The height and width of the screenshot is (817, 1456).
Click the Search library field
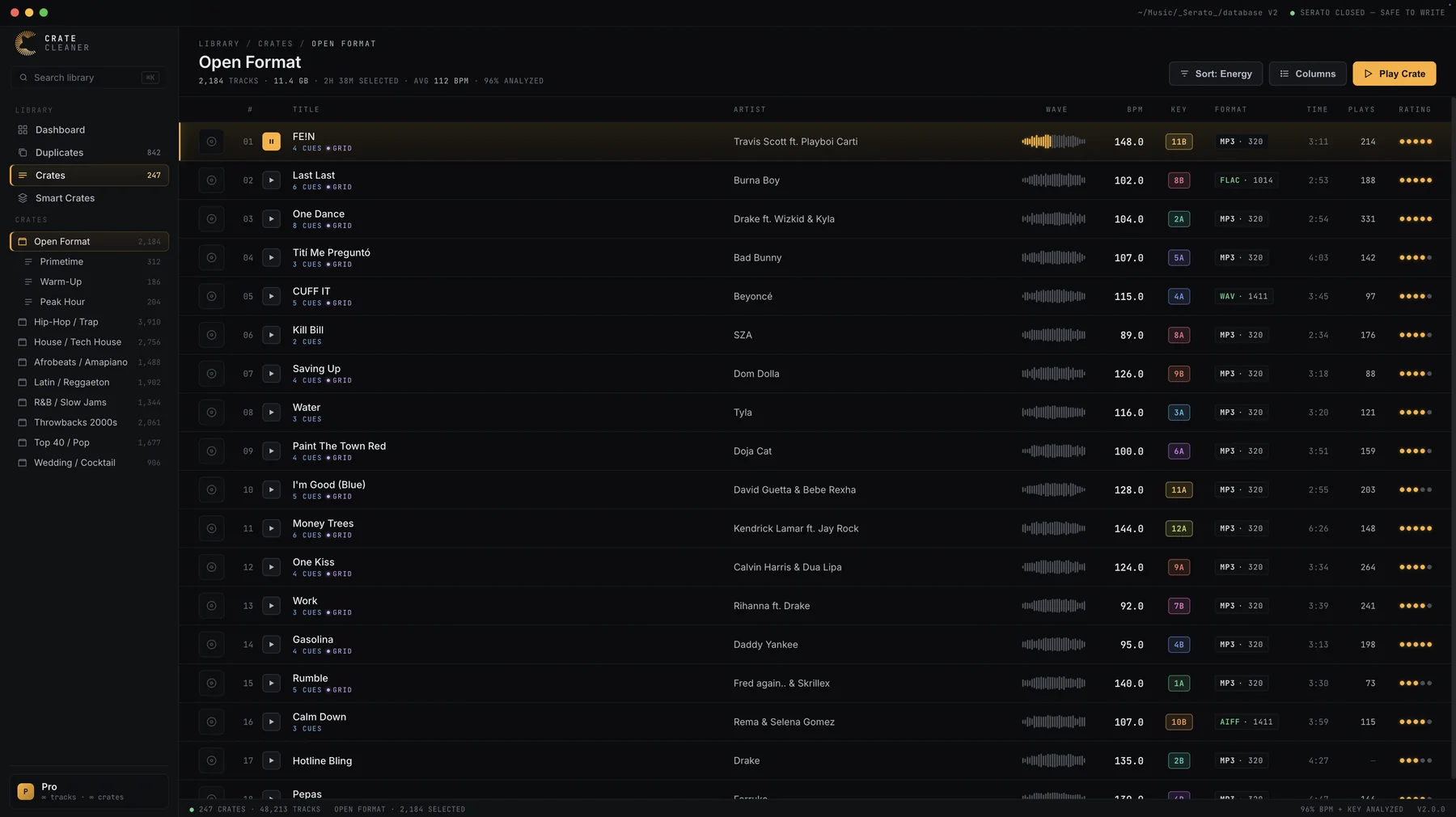click(89, 78)
